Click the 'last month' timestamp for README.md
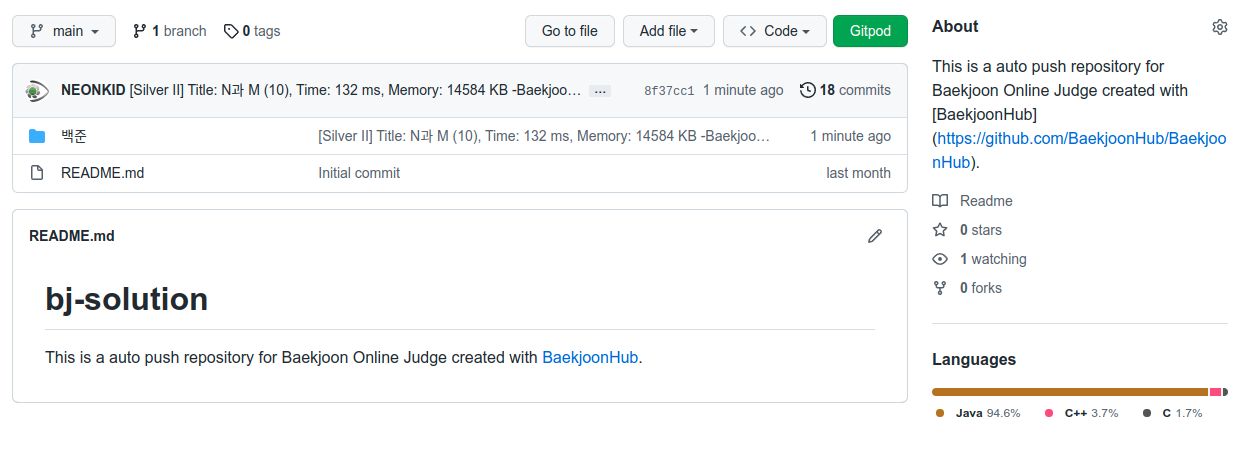 [858, 173]
